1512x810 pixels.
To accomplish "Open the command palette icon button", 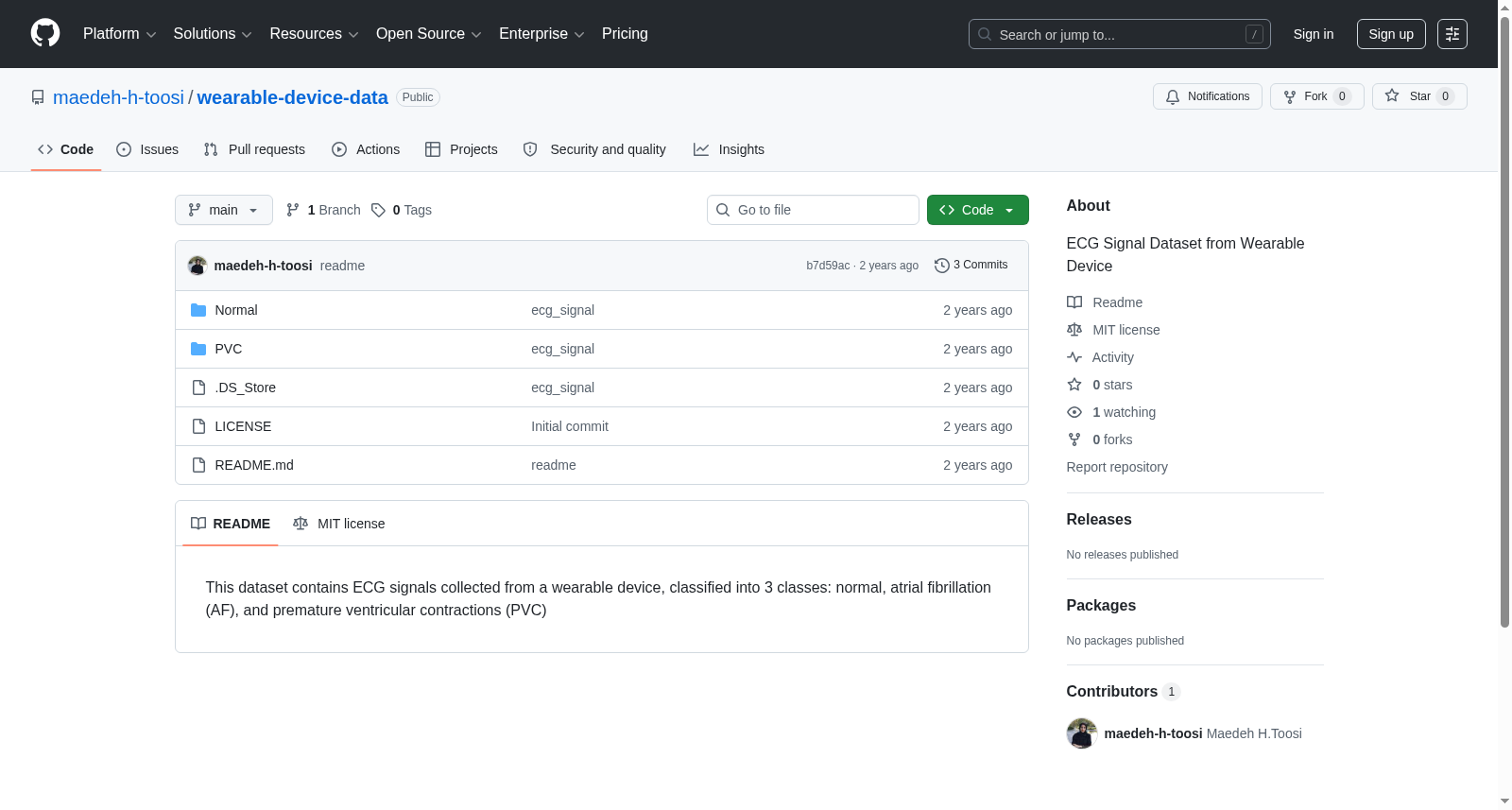I will 1452,34.
